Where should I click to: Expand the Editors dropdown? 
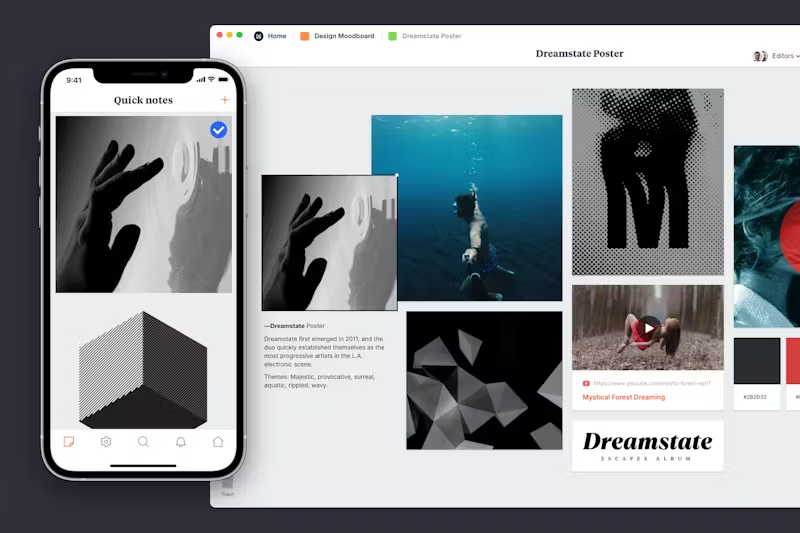[785, 56]
